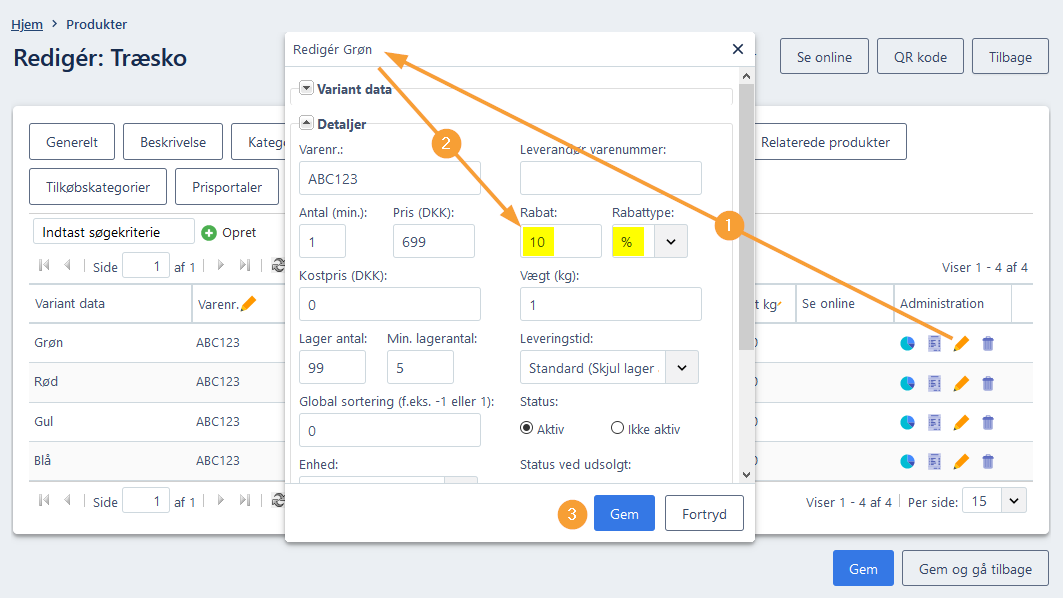Collapse the Detaljer section

pyautogui.click(x=306, y=123)
